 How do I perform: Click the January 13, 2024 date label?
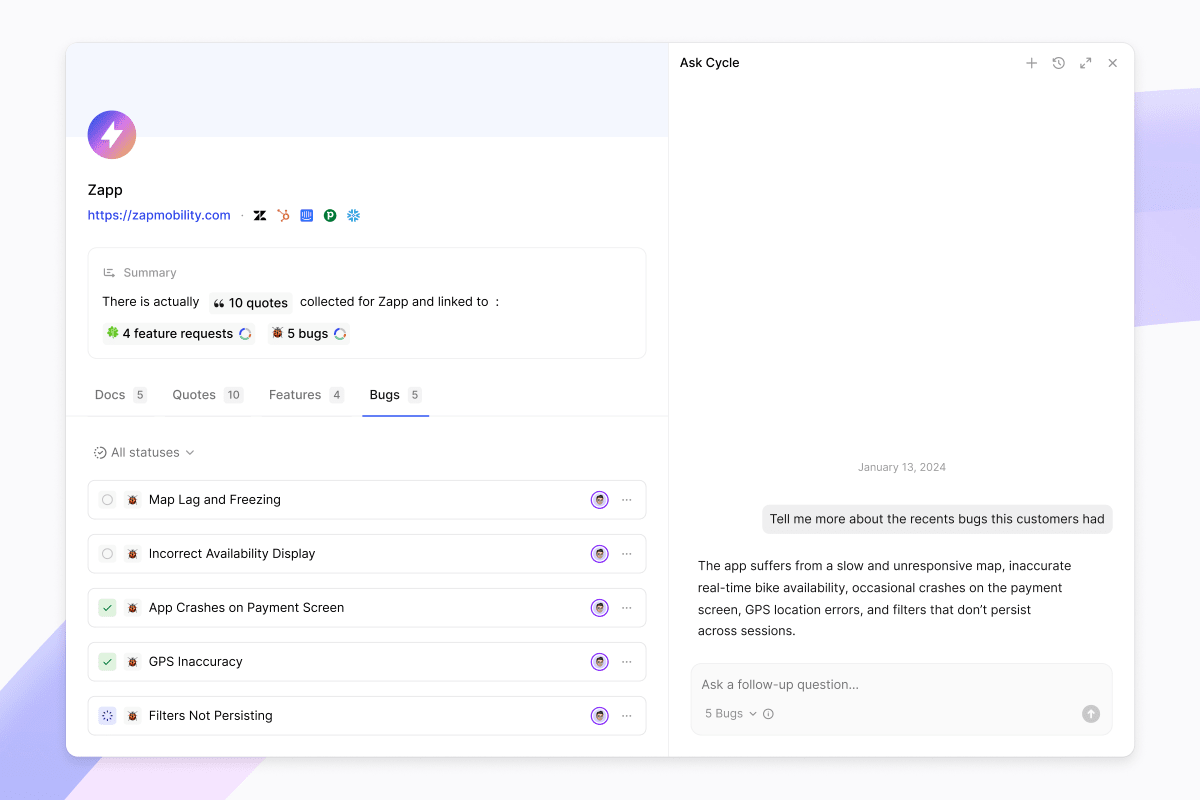coord(902,467)
